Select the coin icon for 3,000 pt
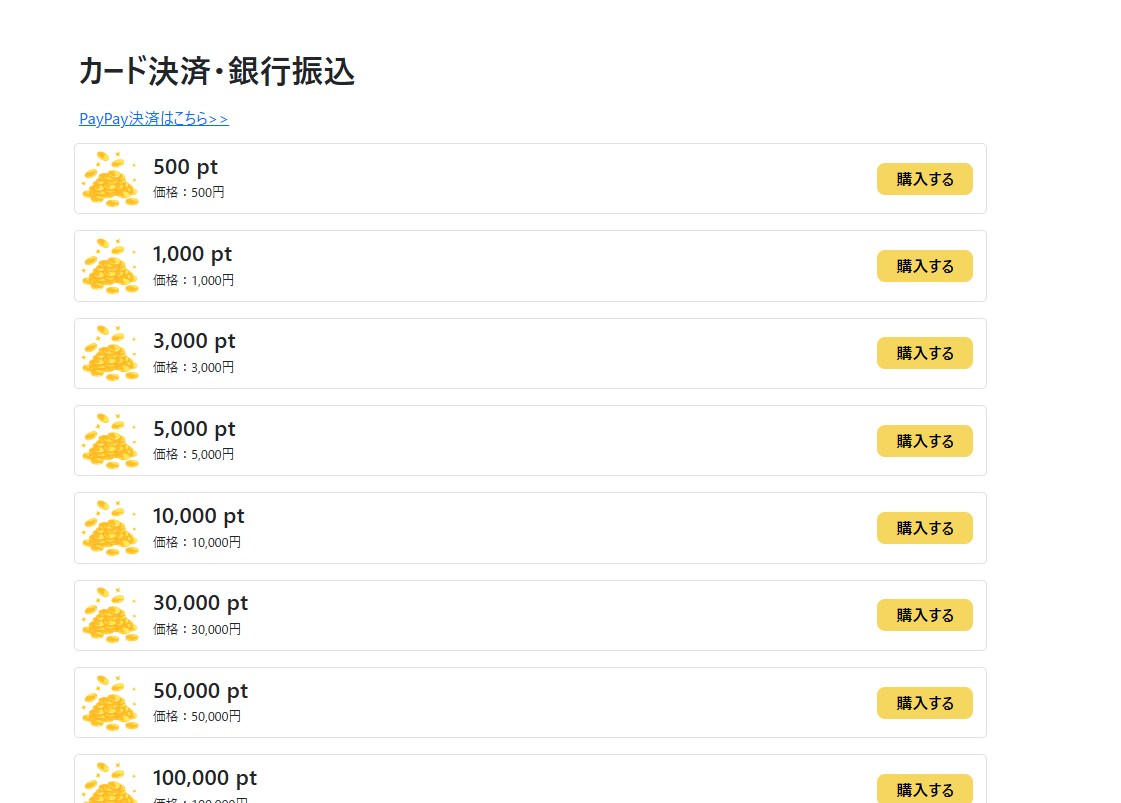 pyautogui.click(x=110, y=353)
